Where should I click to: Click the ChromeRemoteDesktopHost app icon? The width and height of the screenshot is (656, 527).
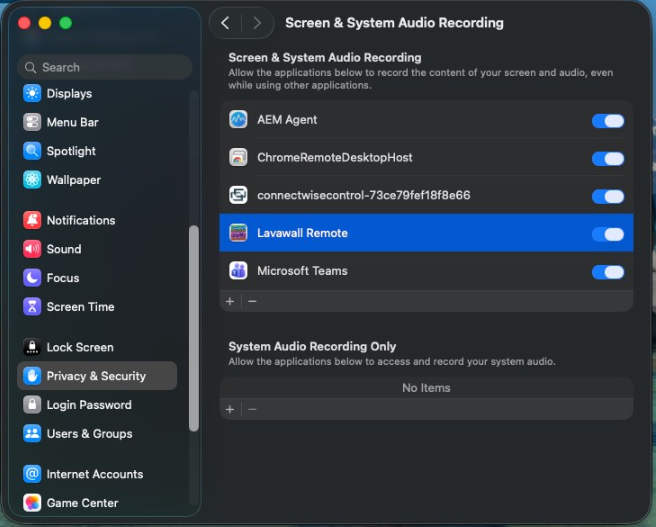[x=238, y=157]
